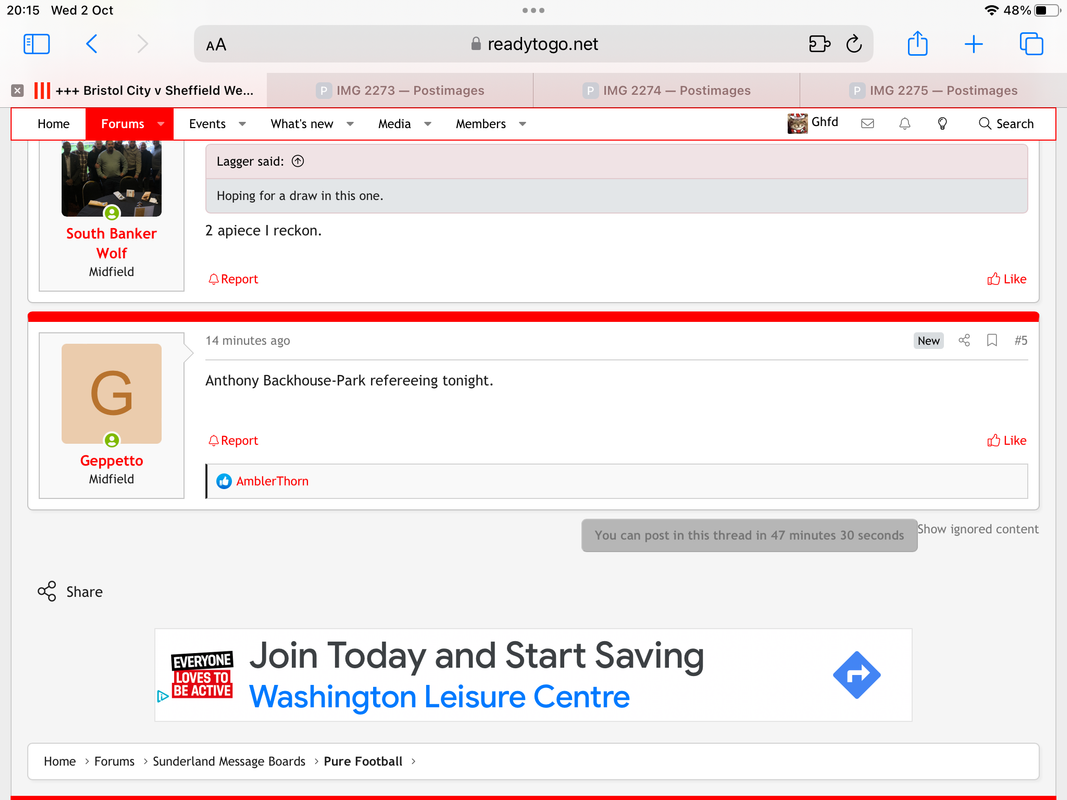The height and width of the screenshot is (800, 1067).
Task: Report Geppetto's post
Action: pyautogui.click(x=233, y=441)
